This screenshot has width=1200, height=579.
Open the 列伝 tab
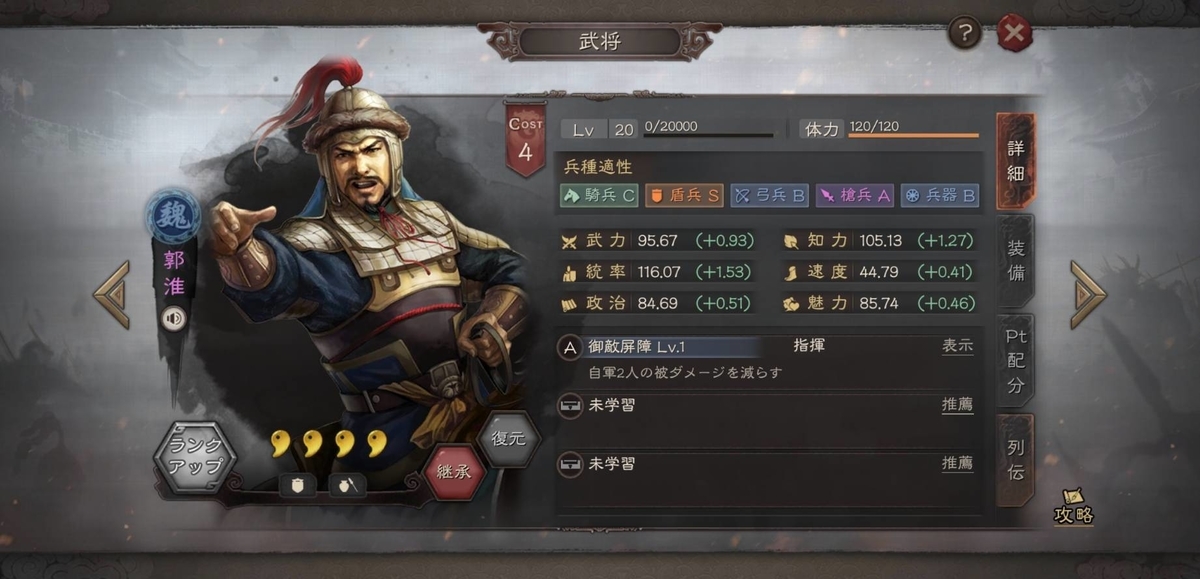tap(1016, 460)
